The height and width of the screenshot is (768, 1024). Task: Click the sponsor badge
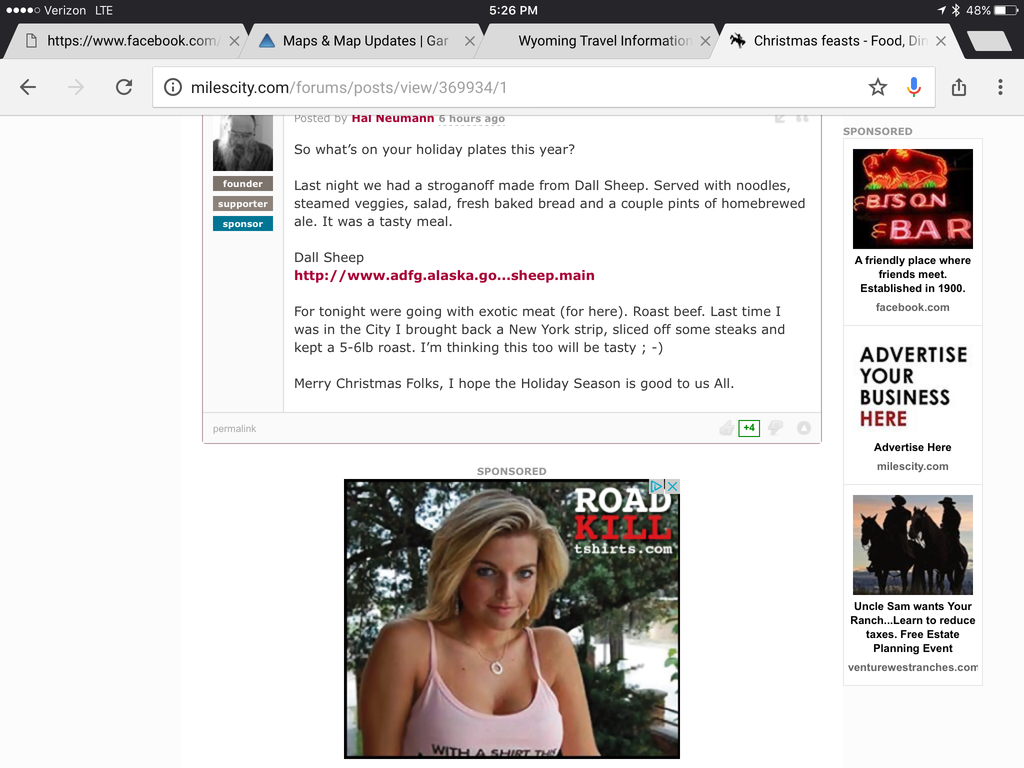click(243, 223)
